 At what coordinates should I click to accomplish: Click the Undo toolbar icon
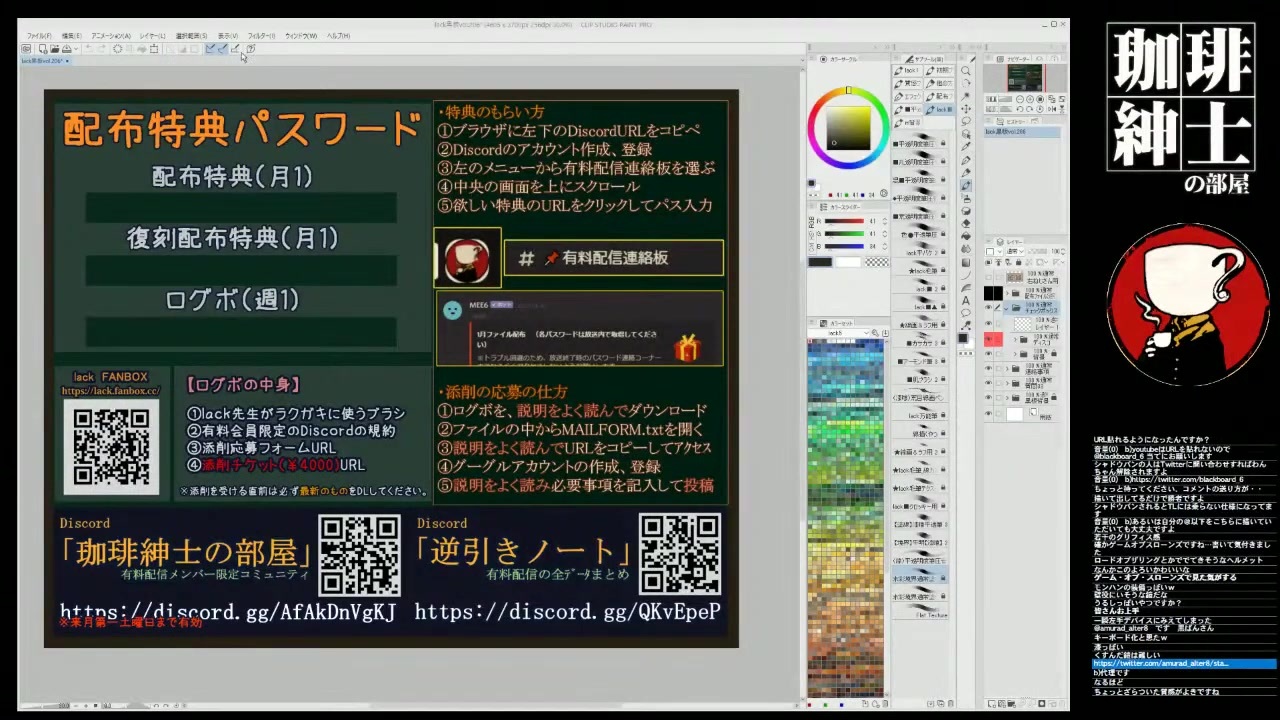[x=89, y=49]
